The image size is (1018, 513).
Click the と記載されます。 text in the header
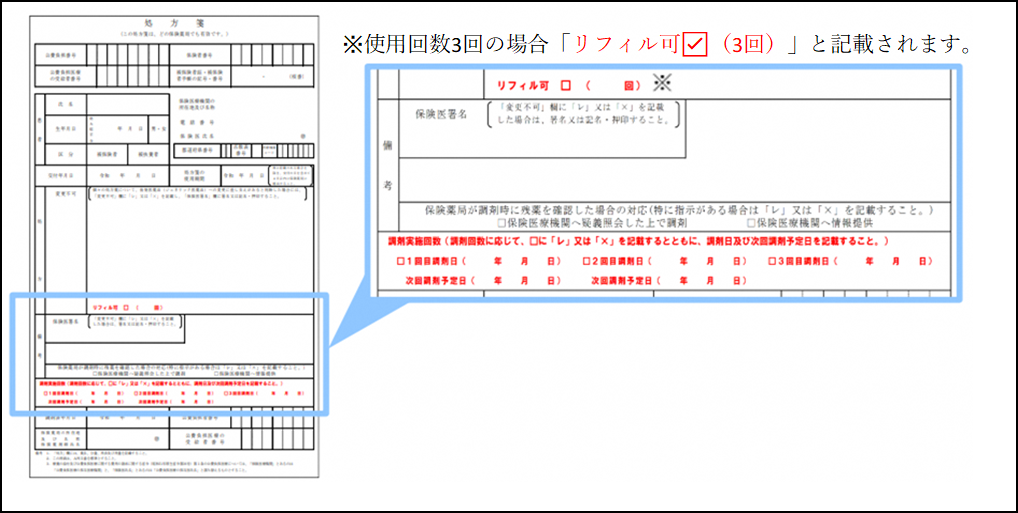891,45
